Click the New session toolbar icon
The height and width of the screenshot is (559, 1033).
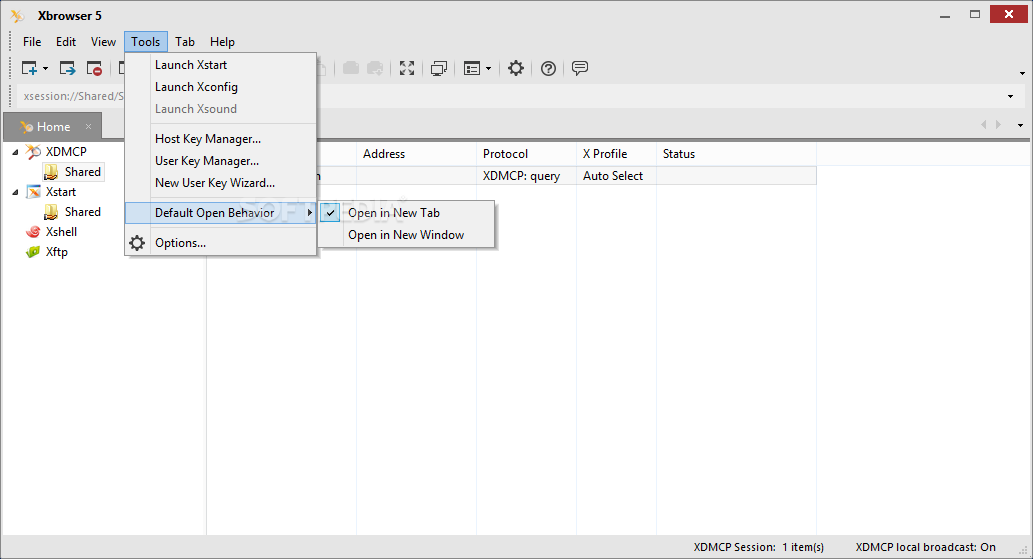[x=29, y=68]
